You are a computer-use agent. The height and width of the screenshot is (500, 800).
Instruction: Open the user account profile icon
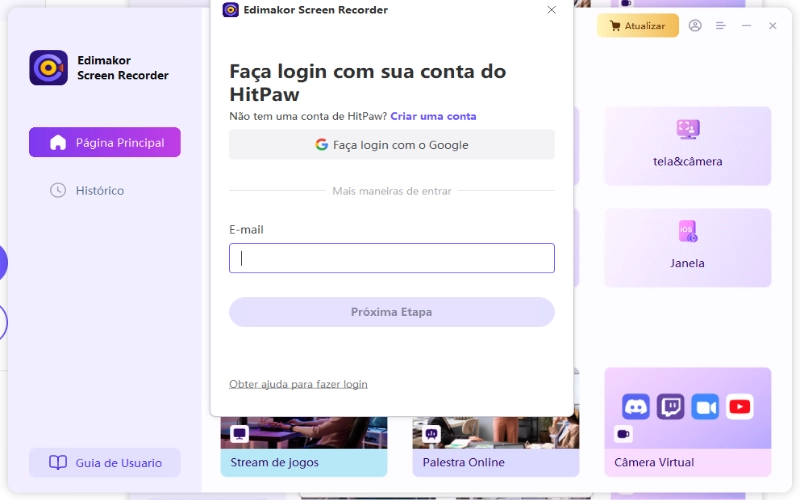(695, 26)
